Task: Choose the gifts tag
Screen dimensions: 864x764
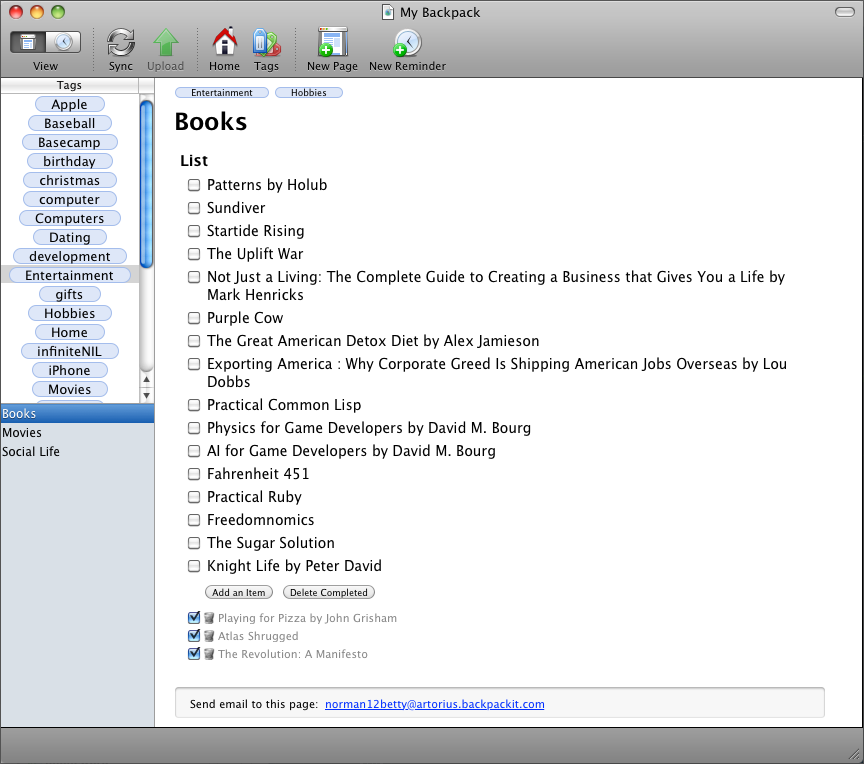Action: 69,295
